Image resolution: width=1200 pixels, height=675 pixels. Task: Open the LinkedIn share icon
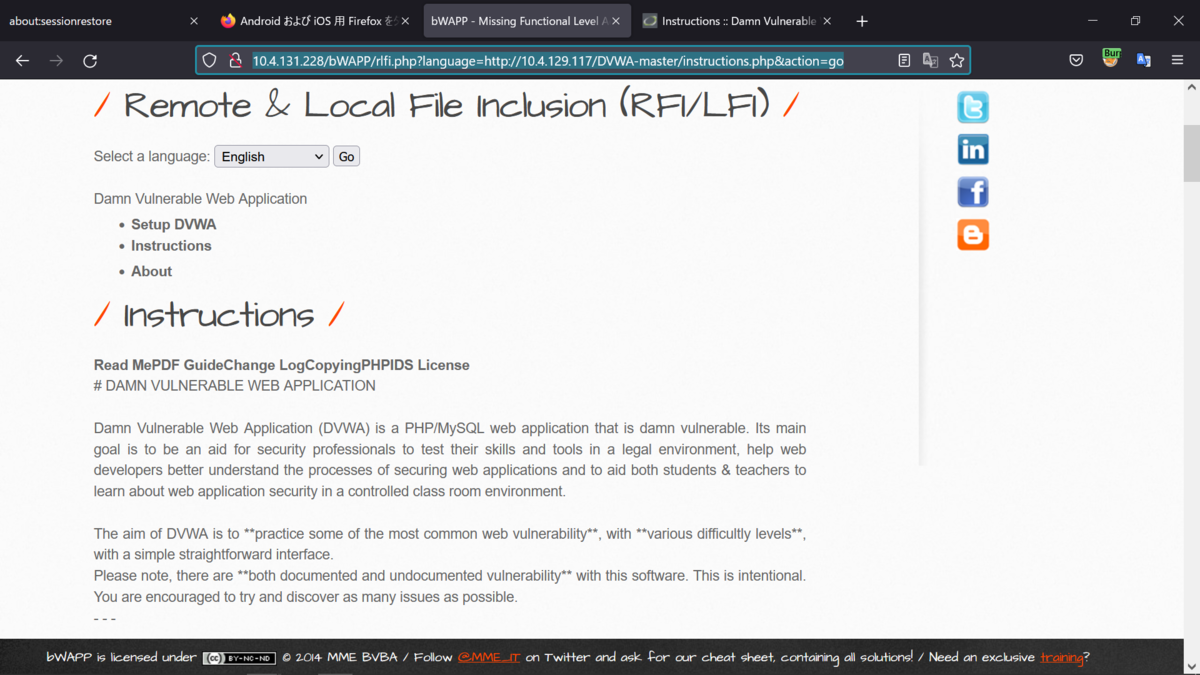973,150
